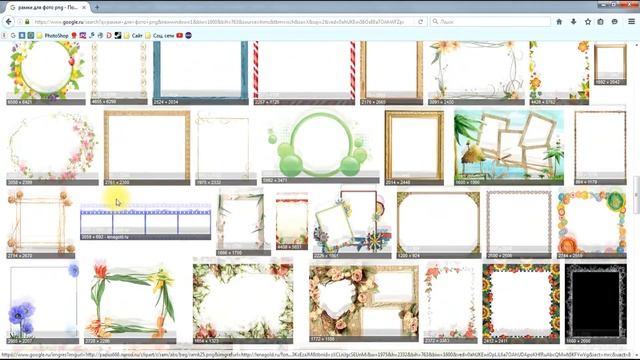
Task: Go back with the browser back arrow
Action: (9, 22)
